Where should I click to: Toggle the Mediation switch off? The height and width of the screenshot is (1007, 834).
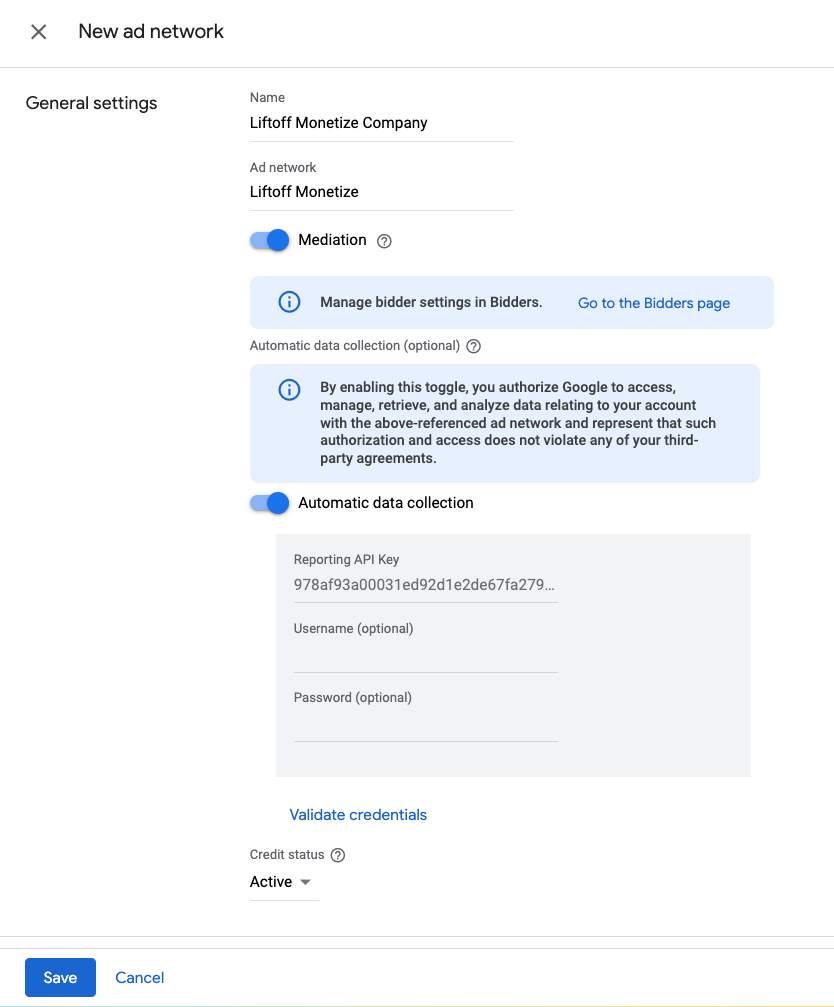[270, 240]
